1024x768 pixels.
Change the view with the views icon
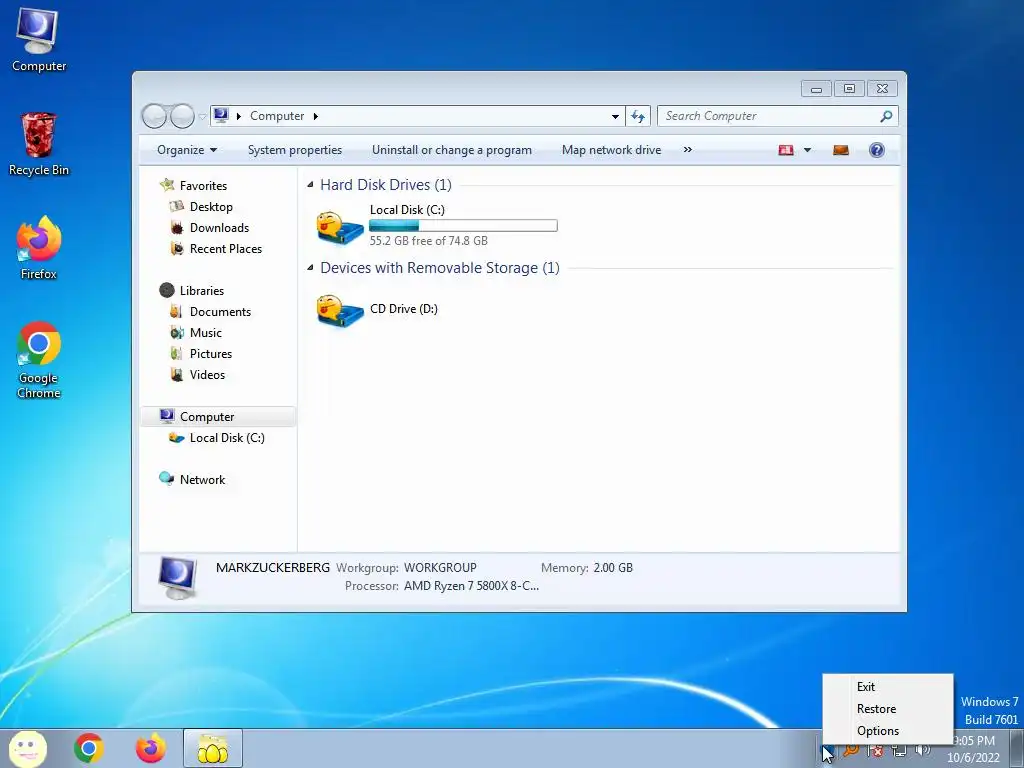[x=786, y=150]
